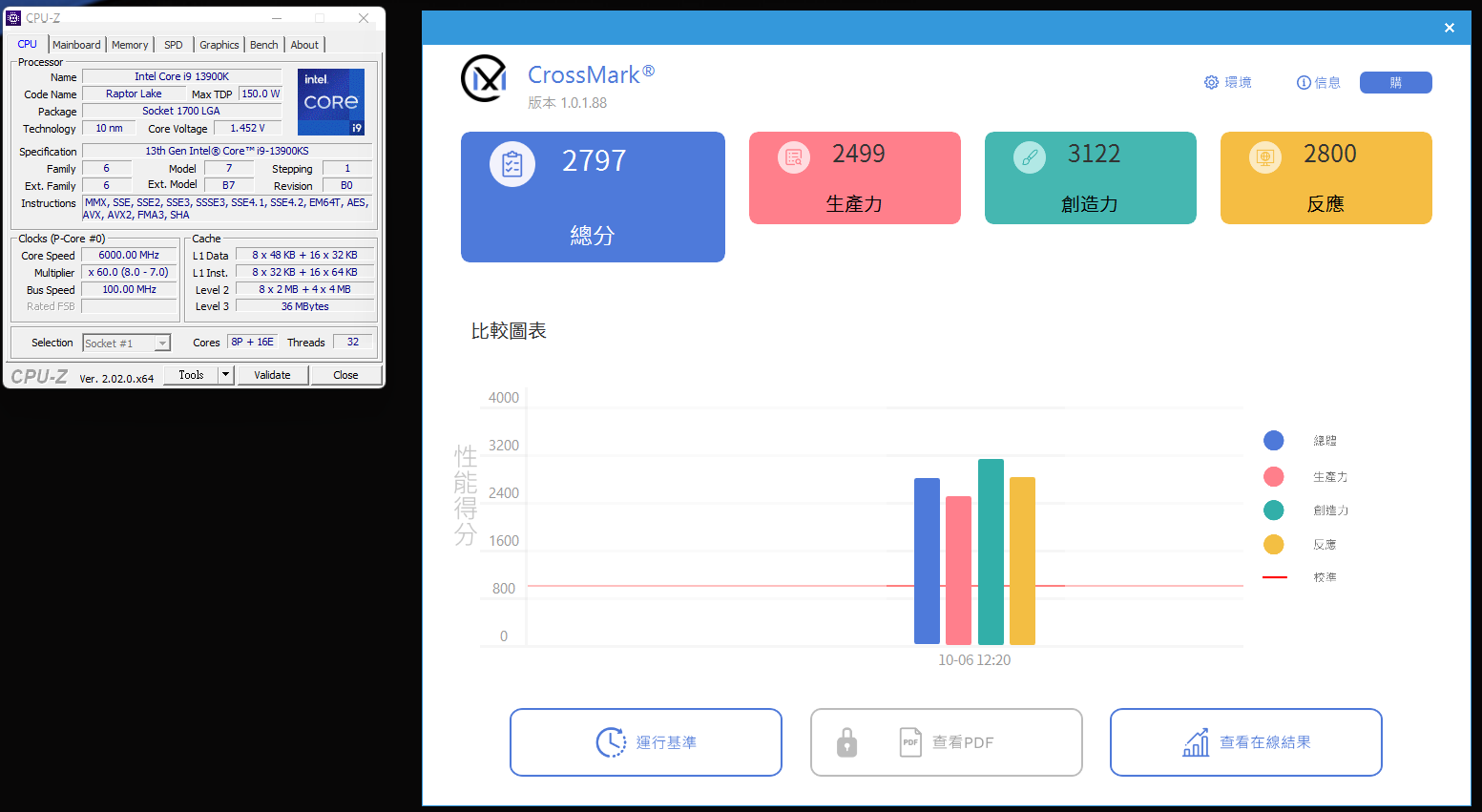Click the 生產力 2499 score card
1482x812 pixels.
pos(855,177)
